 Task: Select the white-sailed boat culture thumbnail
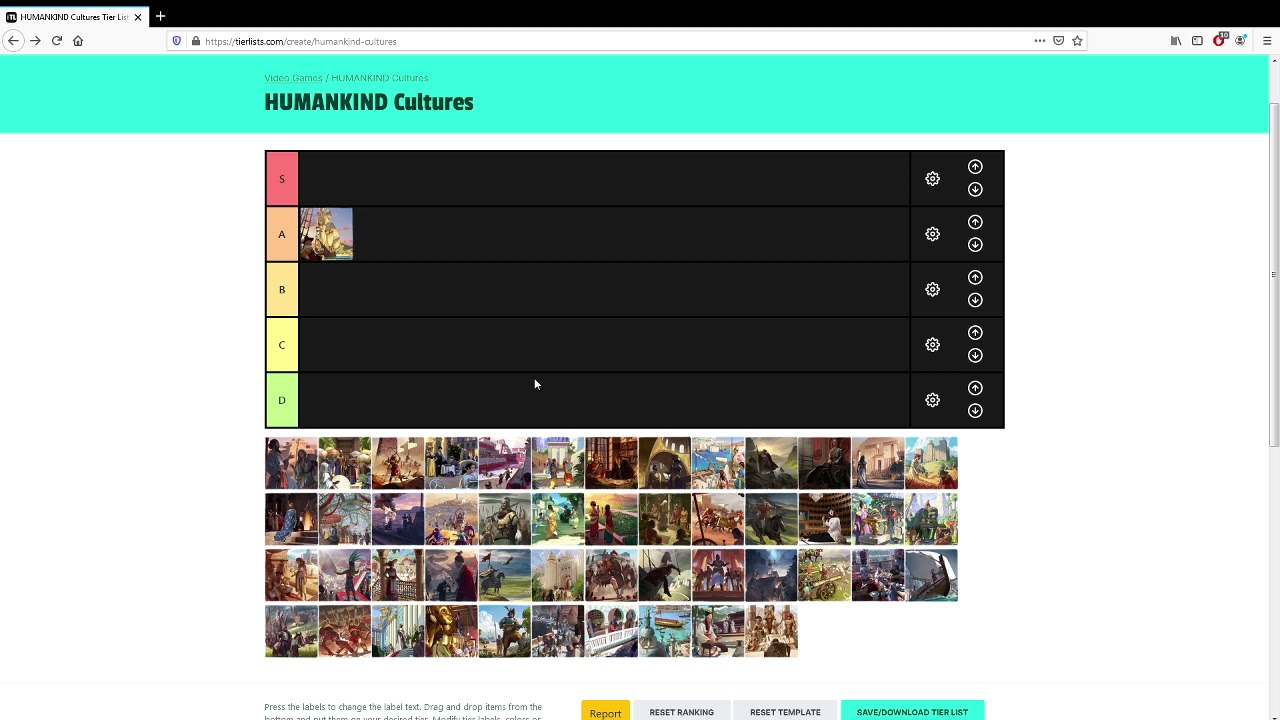tap(931, 575)
